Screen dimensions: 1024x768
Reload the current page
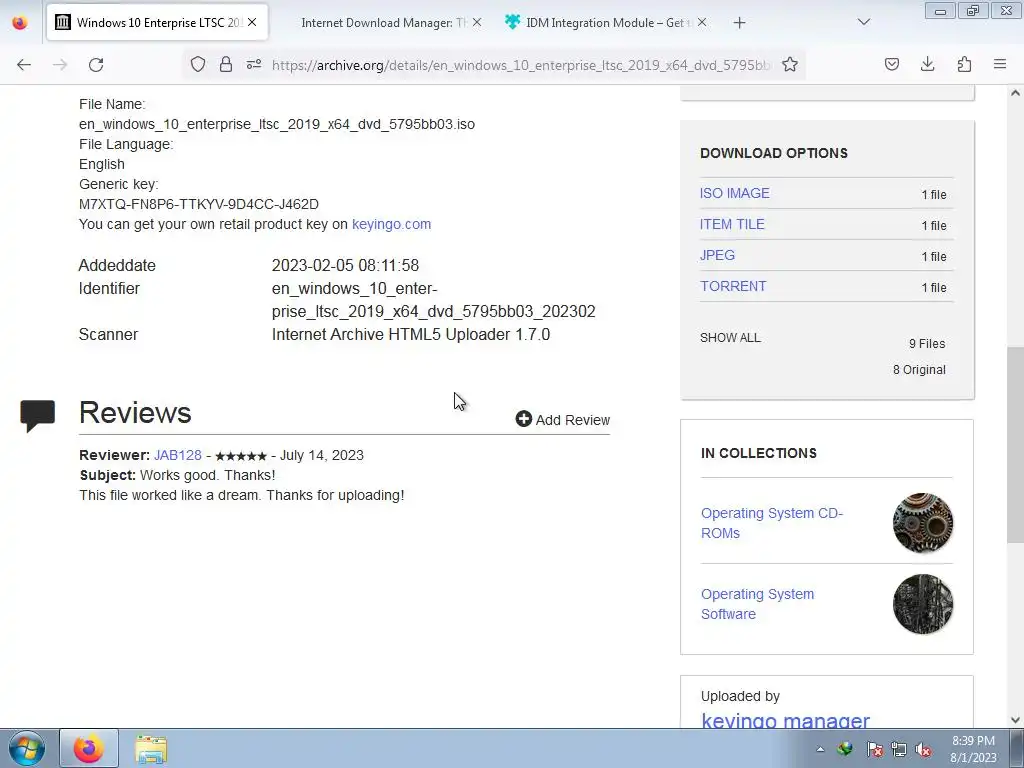click(96, 65)
